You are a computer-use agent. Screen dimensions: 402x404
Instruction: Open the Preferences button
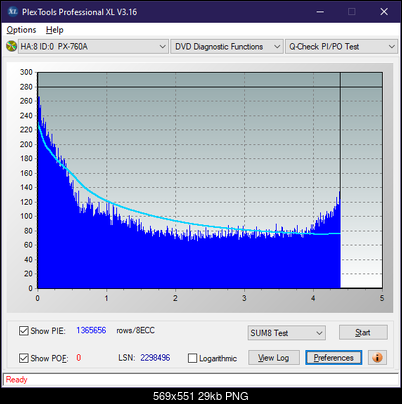point(334,358)
